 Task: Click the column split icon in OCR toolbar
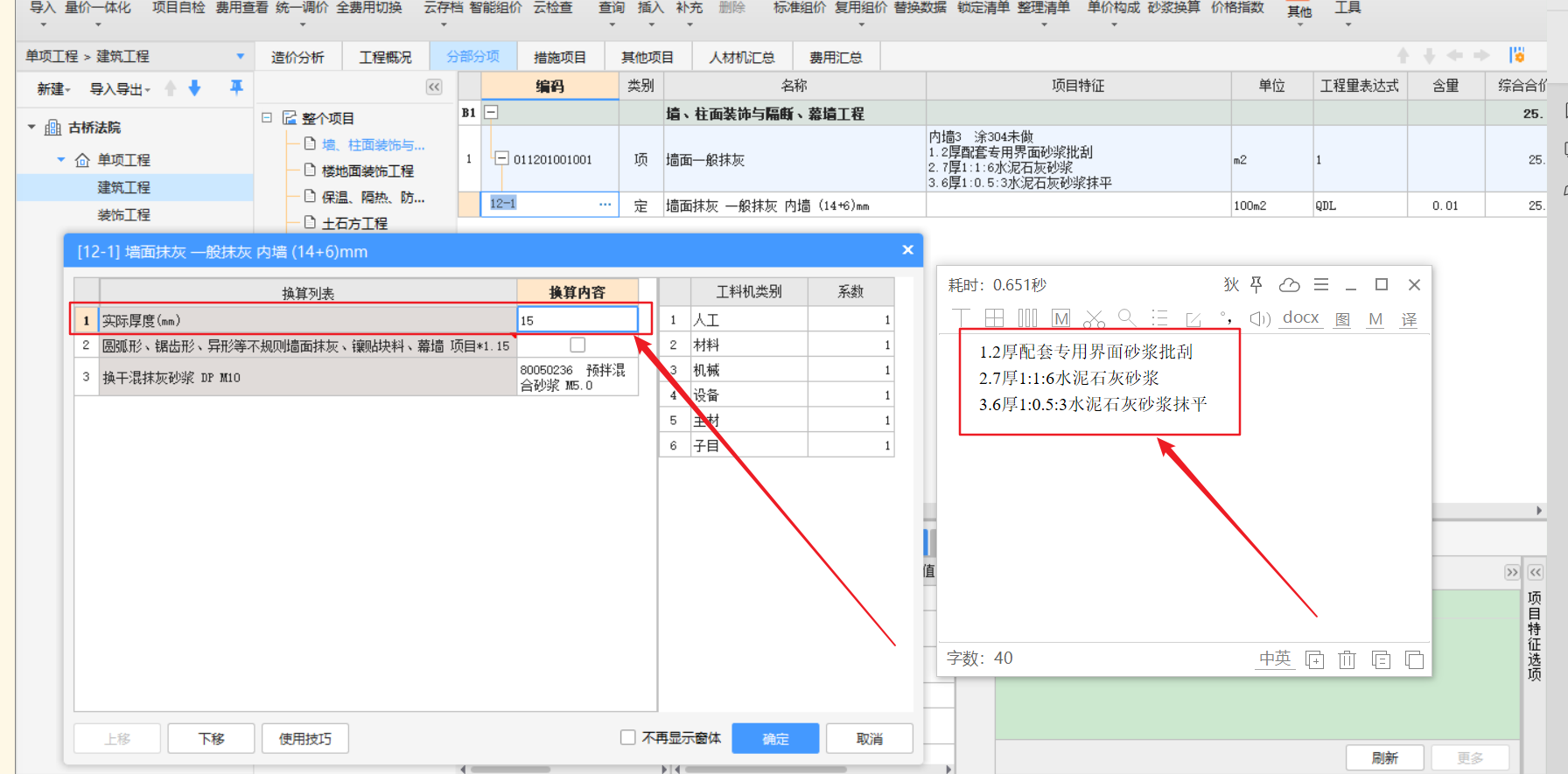tap(1027, 318)
